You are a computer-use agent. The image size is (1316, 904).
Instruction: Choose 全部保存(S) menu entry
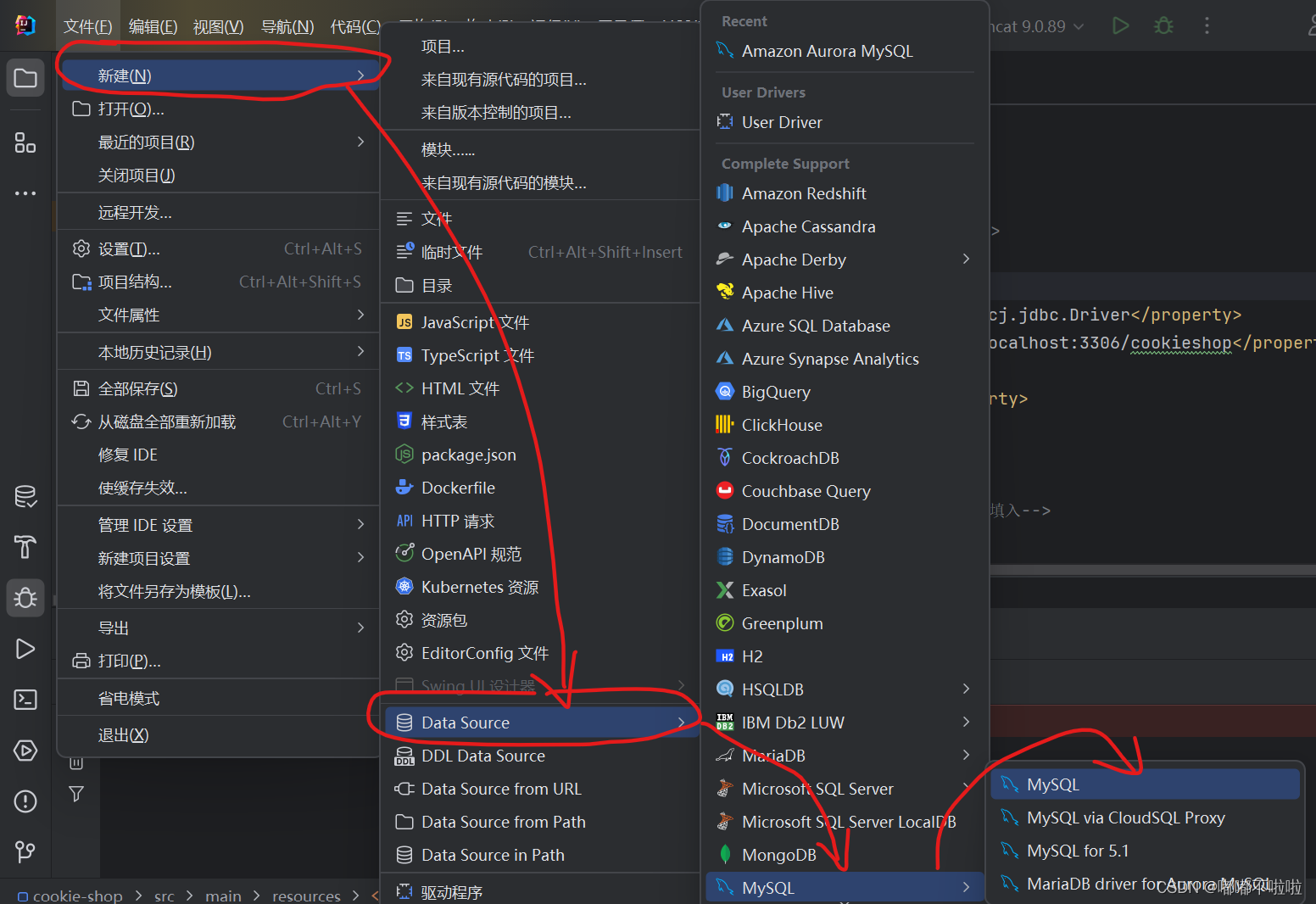click(x=218, y=389)
